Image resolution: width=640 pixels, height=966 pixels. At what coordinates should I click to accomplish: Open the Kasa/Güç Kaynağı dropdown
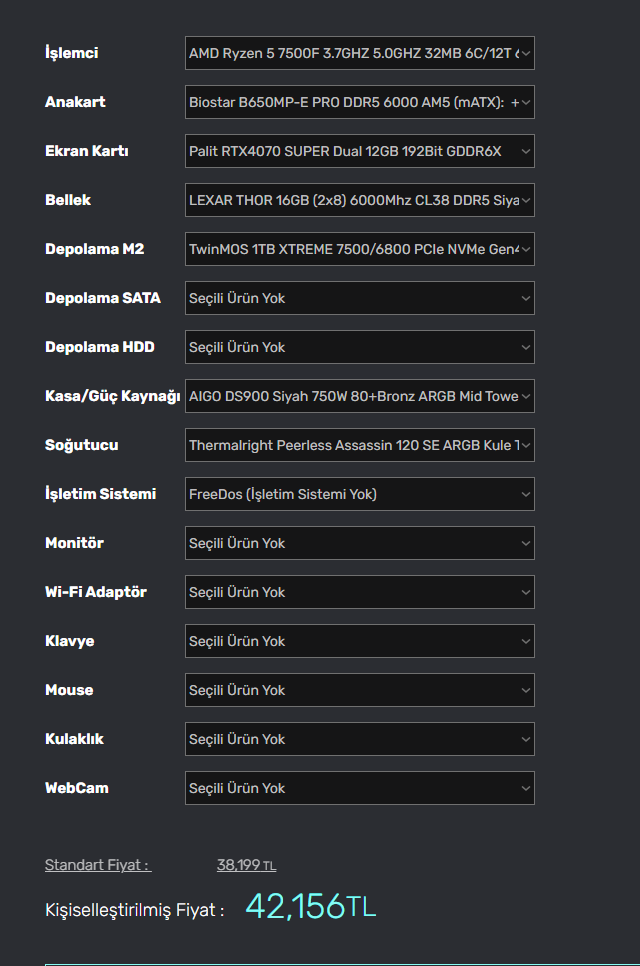[359, 396]
